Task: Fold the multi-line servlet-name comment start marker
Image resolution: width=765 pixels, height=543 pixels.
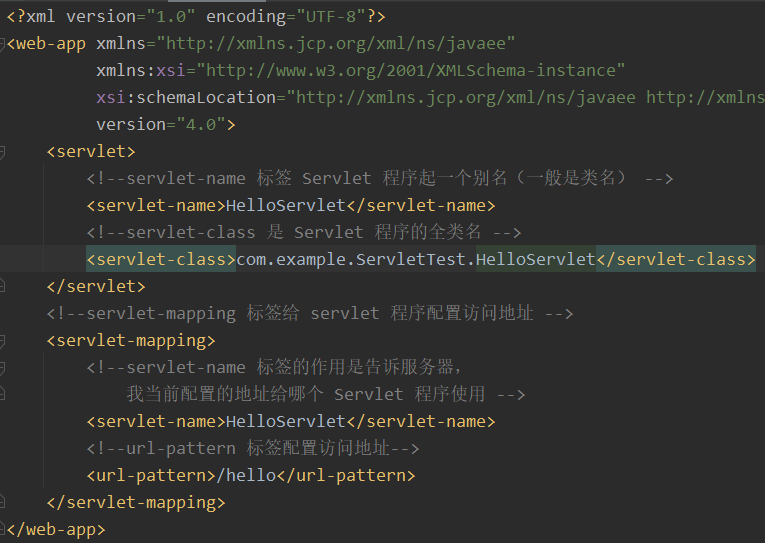Action: [2, 368]
